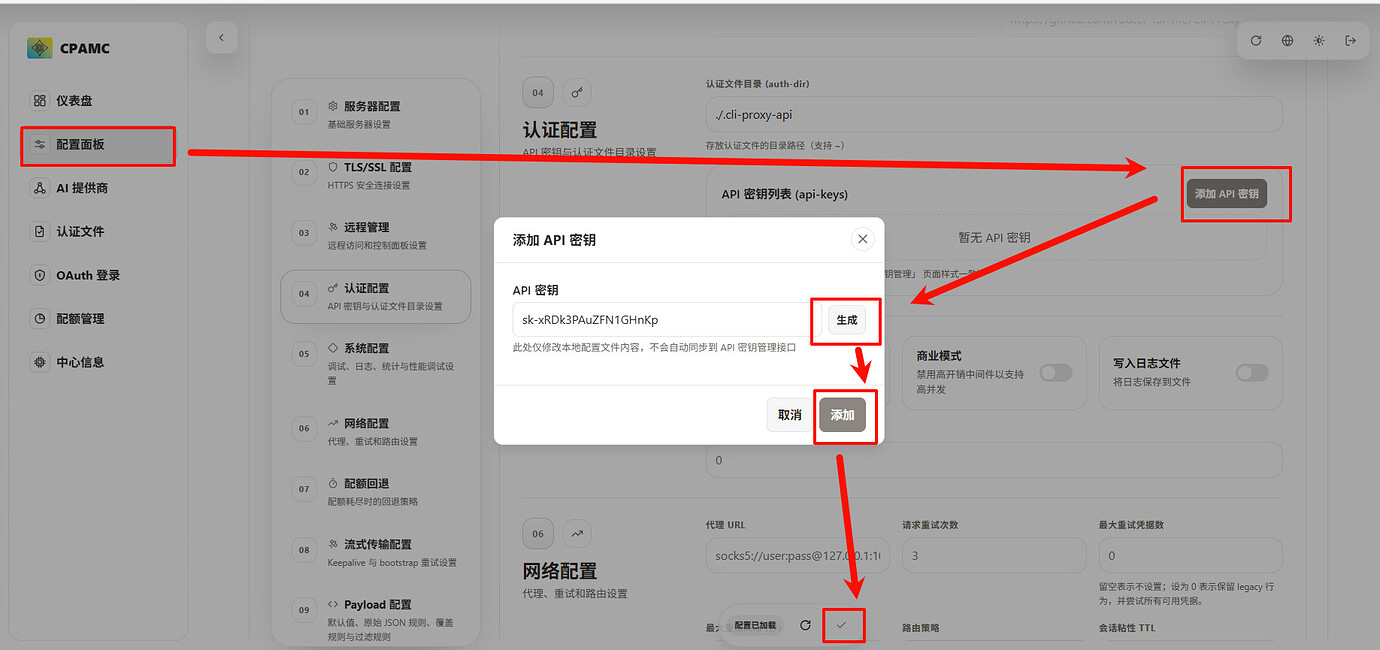Click the 仪表盘 grid icon in the sidebar
Image resolution: width=1380 pixels, height=650 pixels.
pyautogui.click(x=40, y=101)
